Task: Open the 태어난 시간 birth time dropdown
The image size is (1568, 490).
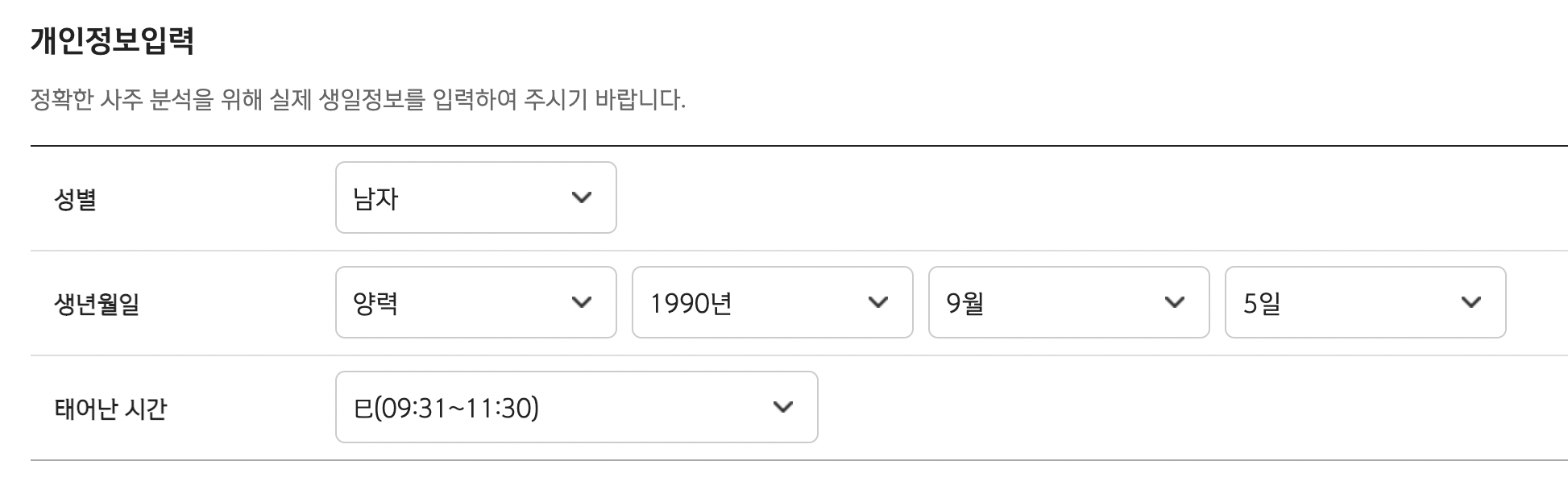Action: click(x=576, y=407)
